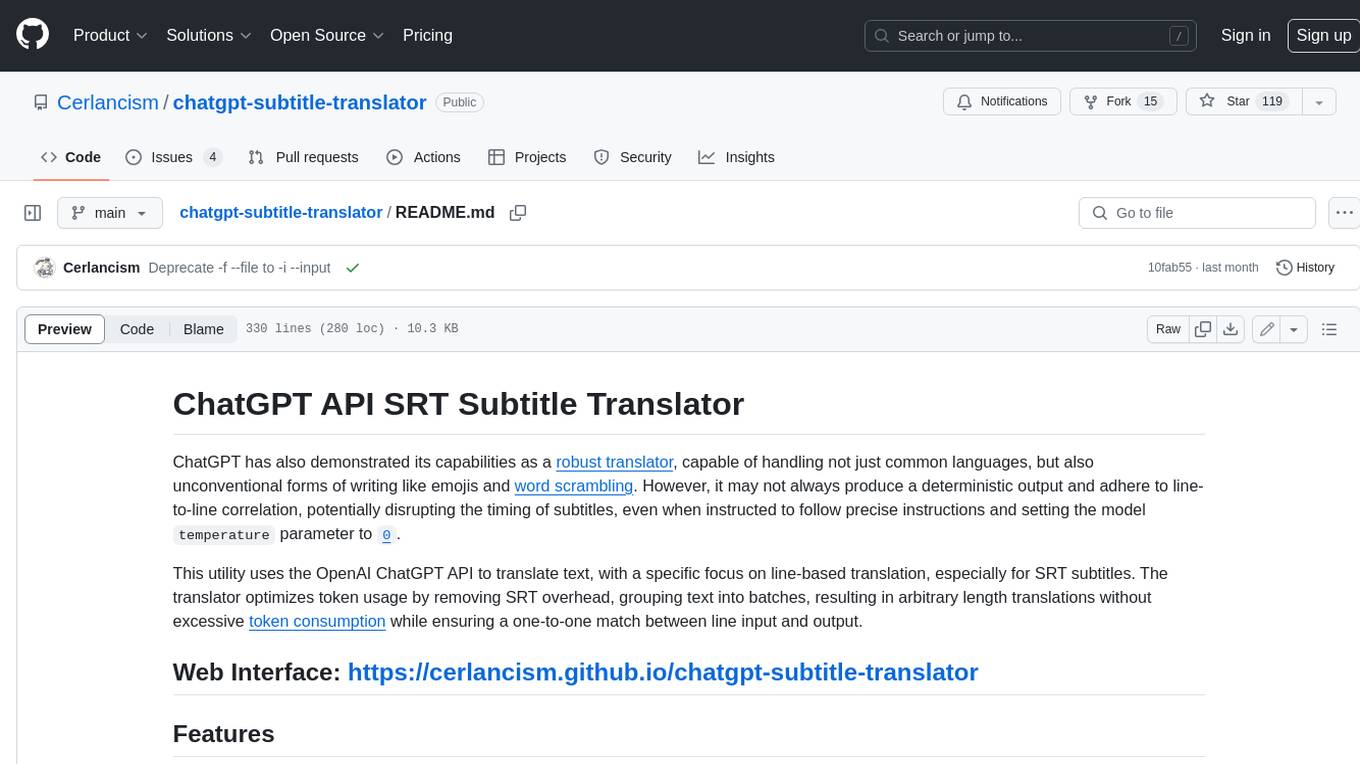
Task: Click the Public repository badge
Action: click(x=460, y=102)
